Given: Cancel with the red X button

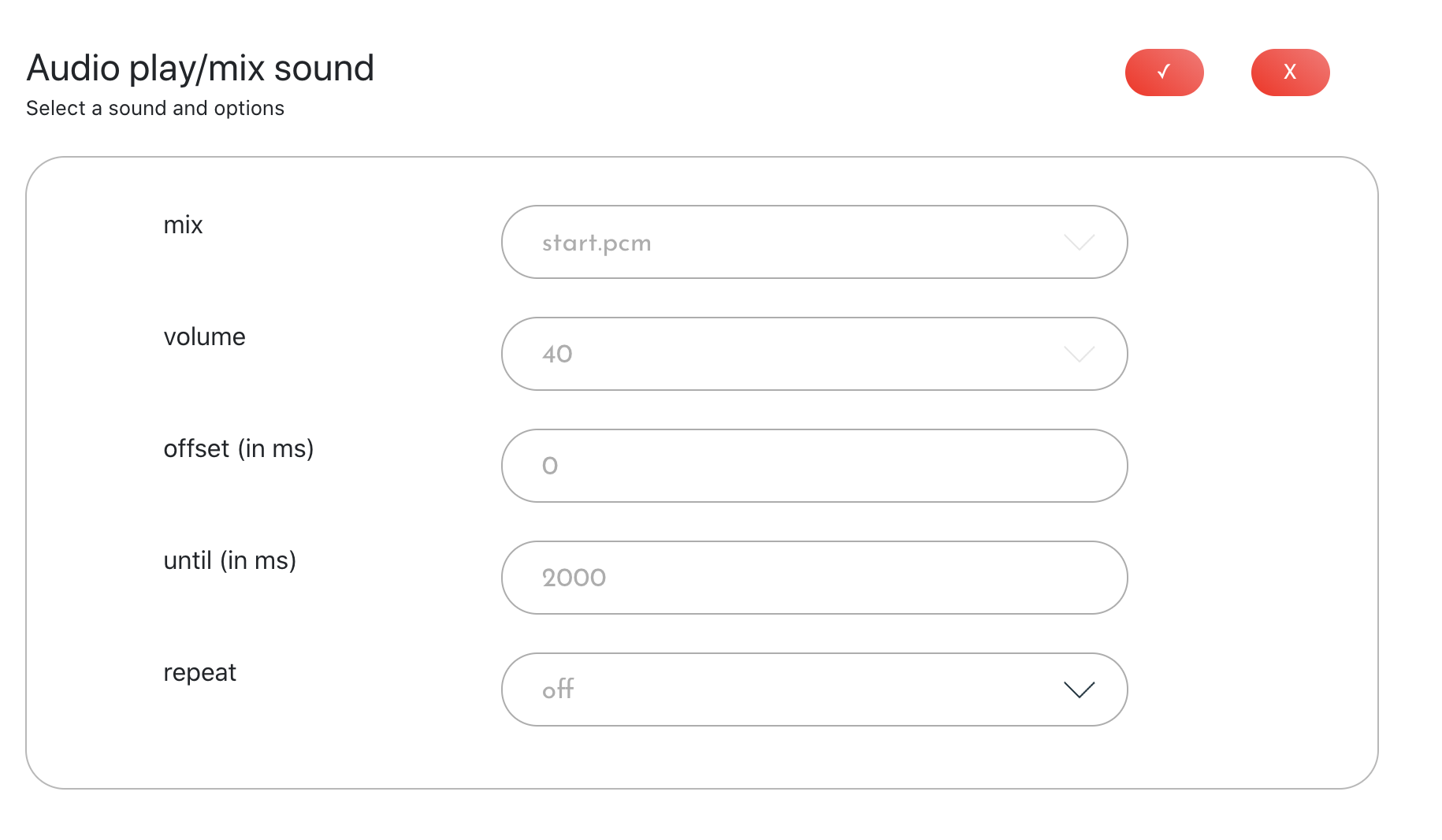Looking at the screenshot, I should click(x=1290, y=72).
